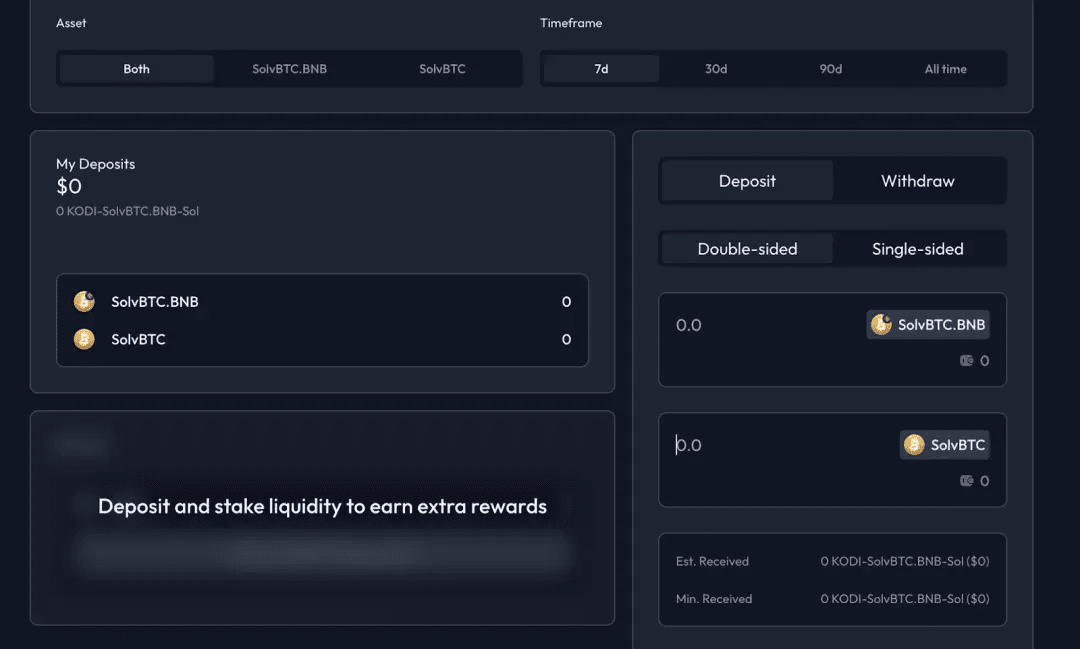The image size is (1080, 649).
Task: Choose All time timeframe
Action: (x=945, y=69)
